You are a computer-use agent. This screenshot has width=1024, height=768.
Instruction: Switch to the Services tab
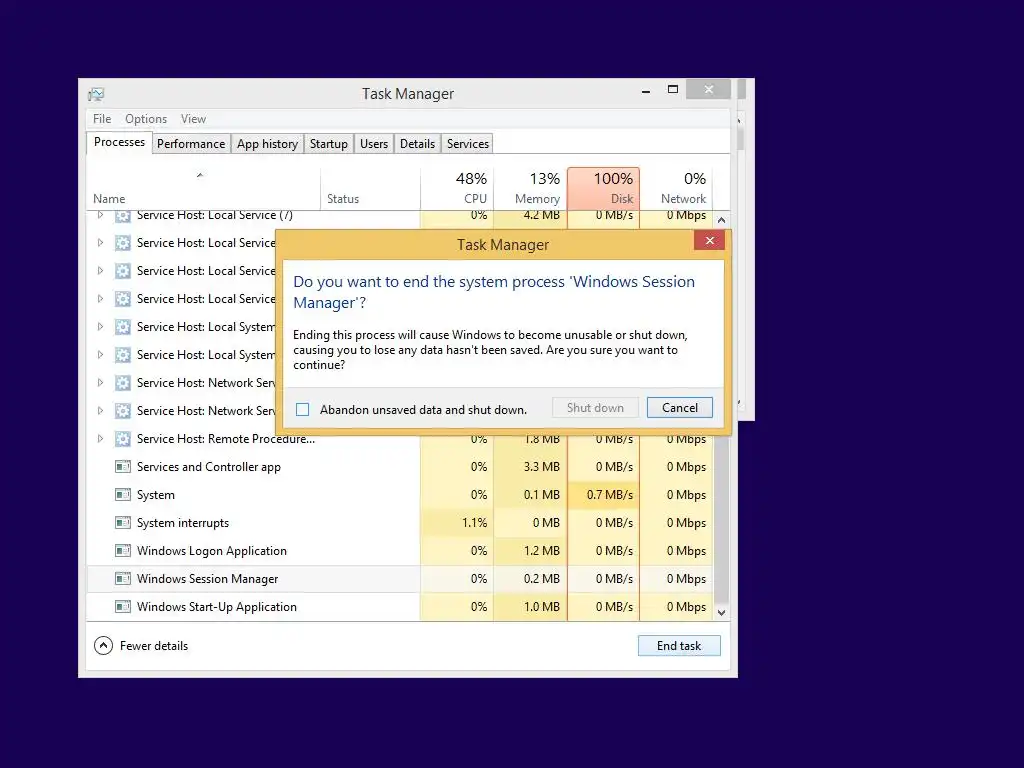468,144
